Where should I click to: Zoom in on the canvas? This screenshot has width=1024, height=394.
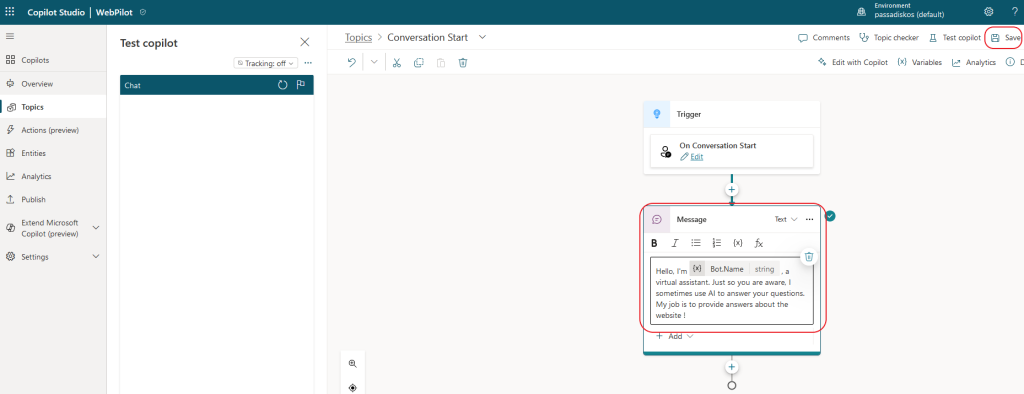point(353,364)
